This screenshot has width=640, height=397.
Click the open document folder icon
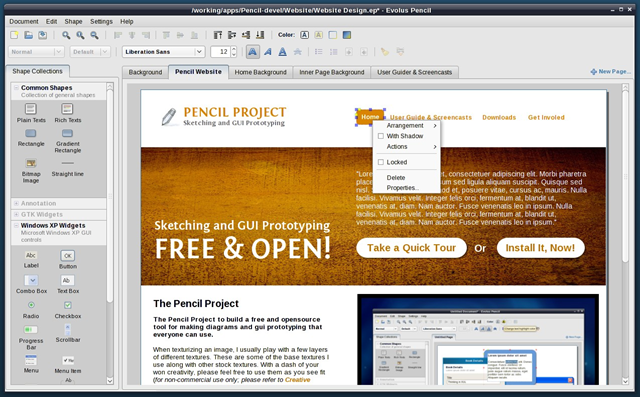28,35
